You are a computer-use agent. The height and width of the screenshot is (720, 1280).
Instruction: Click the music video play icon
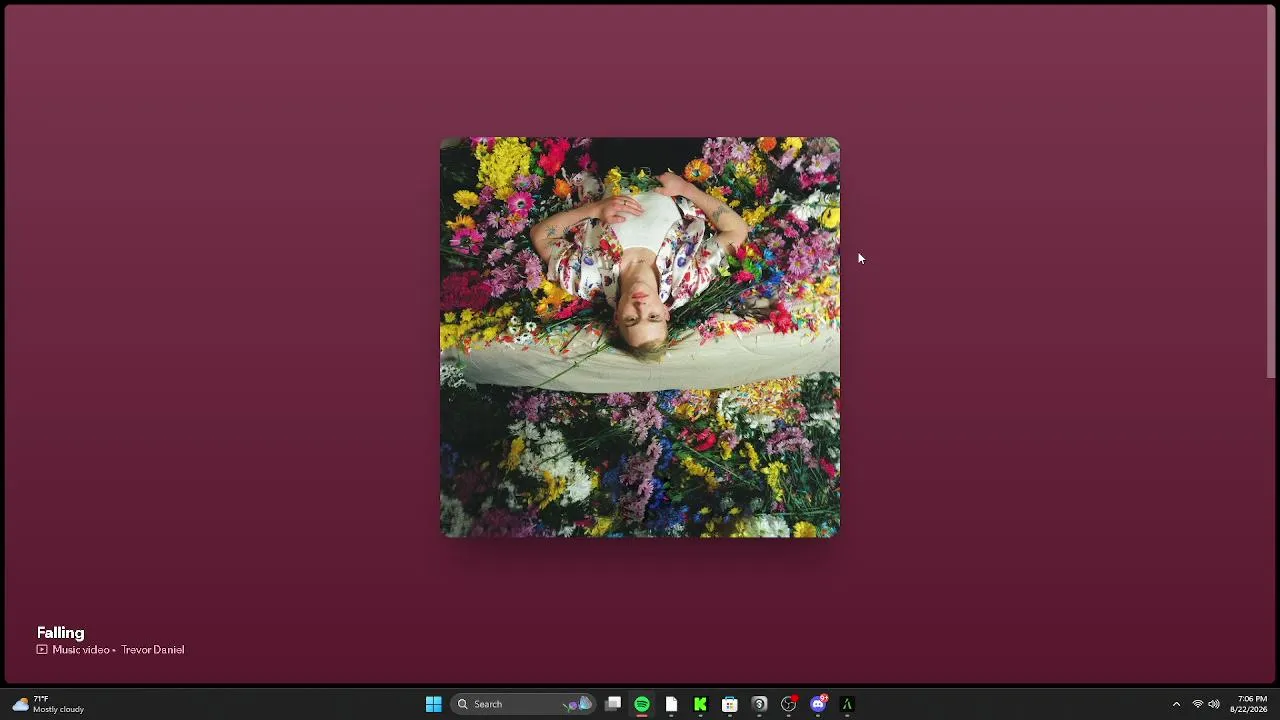coord(42,650)
